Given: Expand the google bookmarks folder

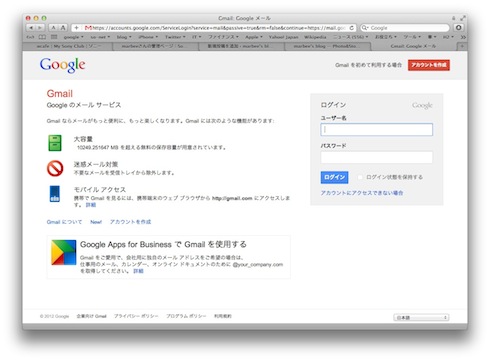Looking at the screenshot, I should 74,37.
